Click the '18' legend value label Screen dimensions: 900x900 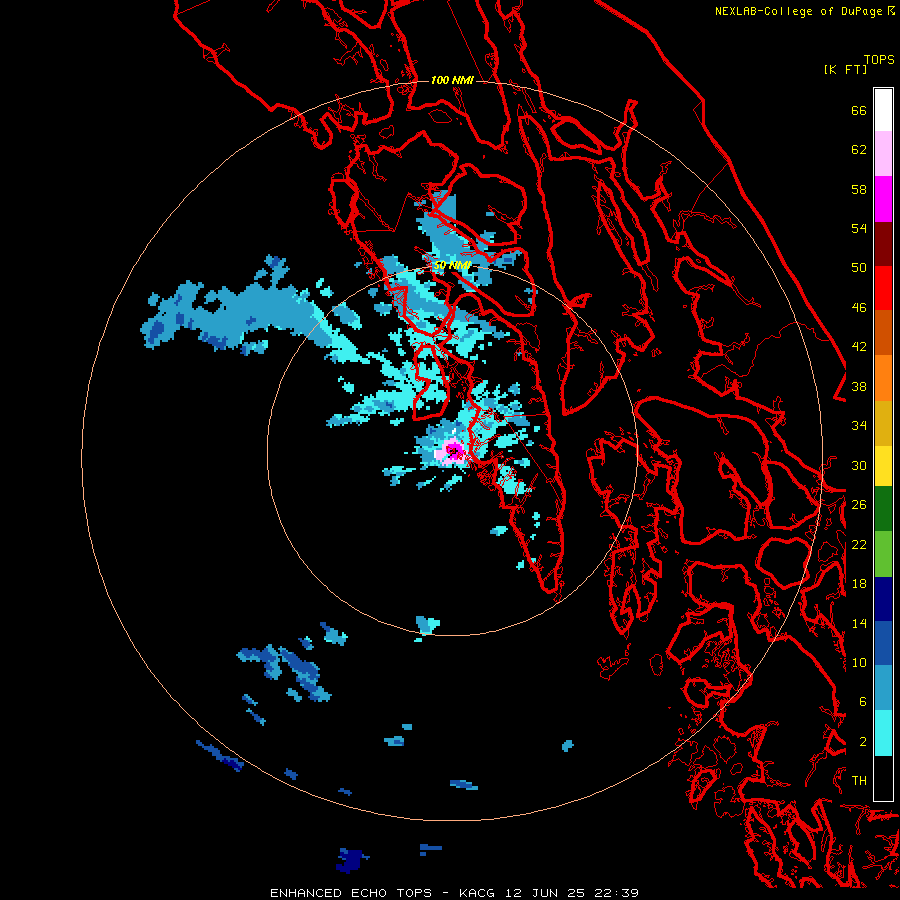coord(859,584)
